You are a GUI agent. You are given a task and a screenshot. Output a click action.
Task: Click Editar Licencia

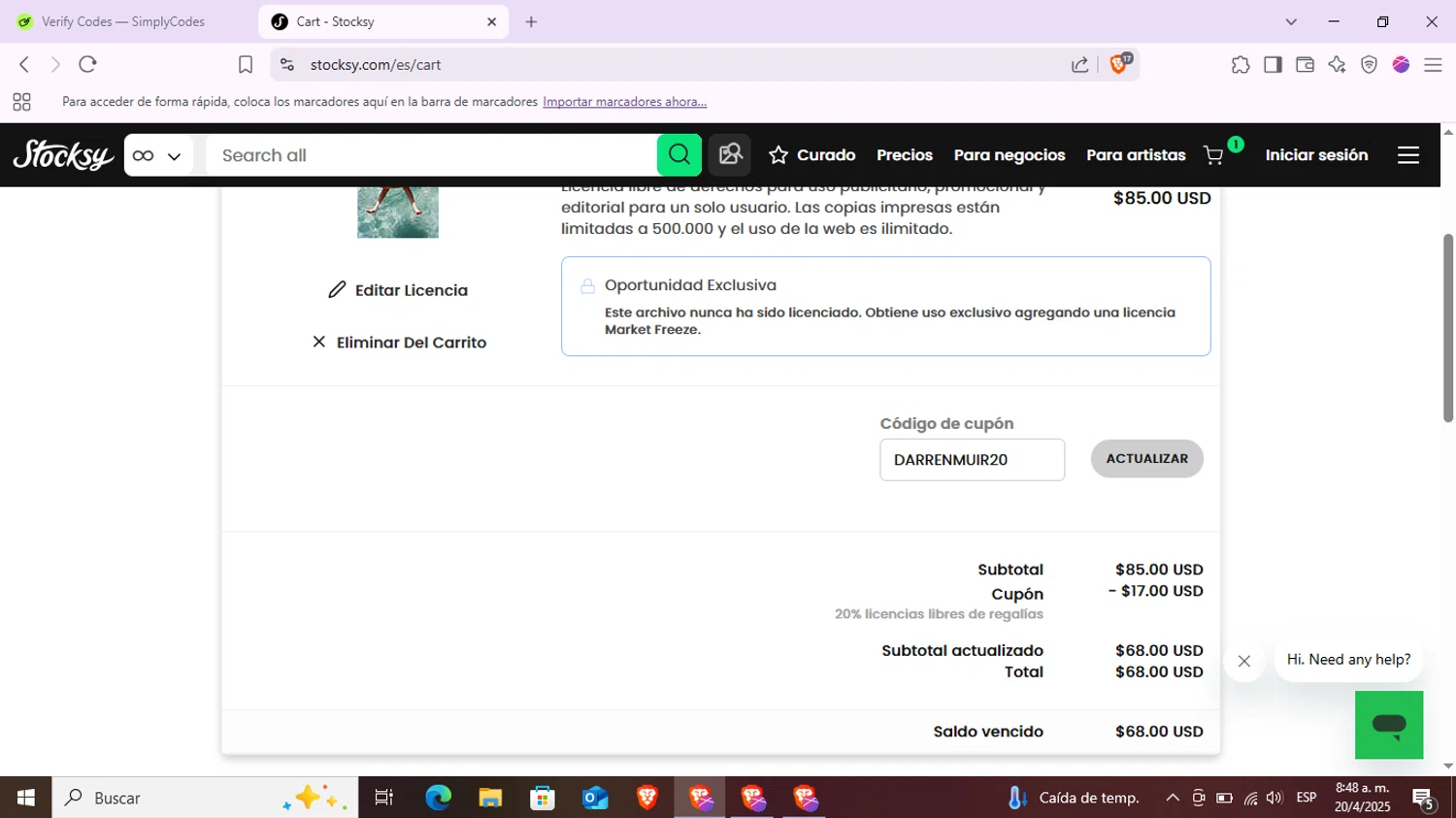pos(398,290)
